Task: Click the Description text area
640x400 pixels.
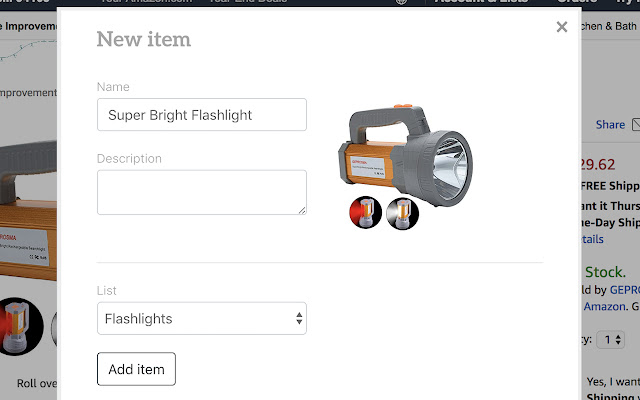Action: point(201,192)
